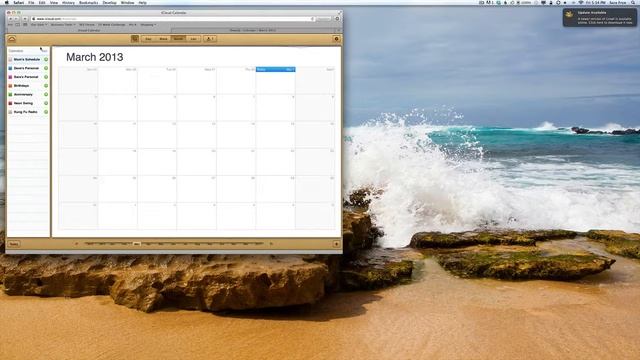
Task: Select the highlighted month on timeline strip
Action: [x=137, y=244]
